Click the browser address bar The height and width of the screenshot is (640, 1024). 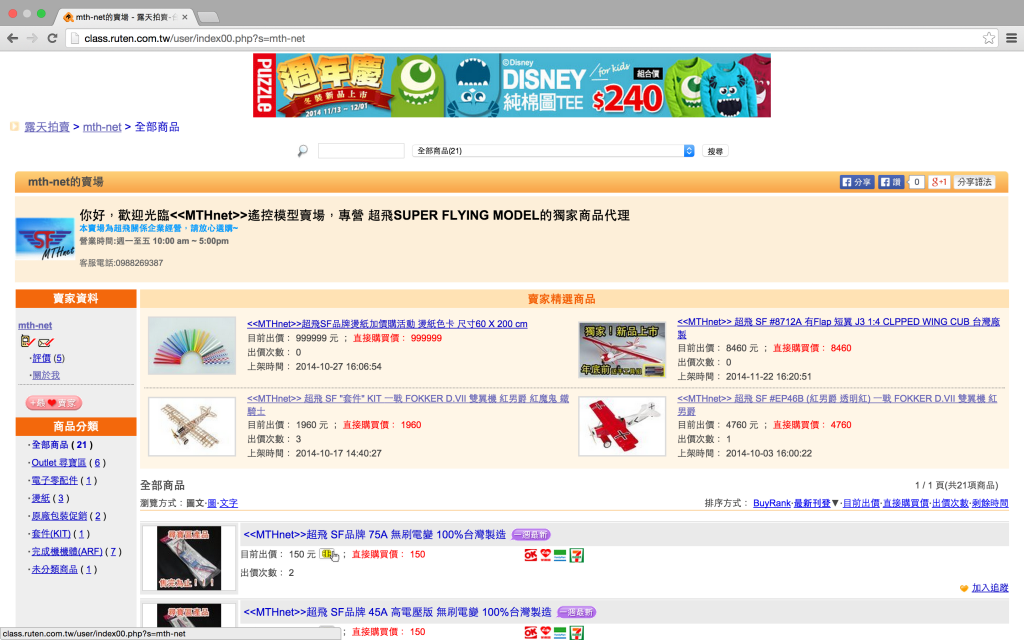(522, 39)
